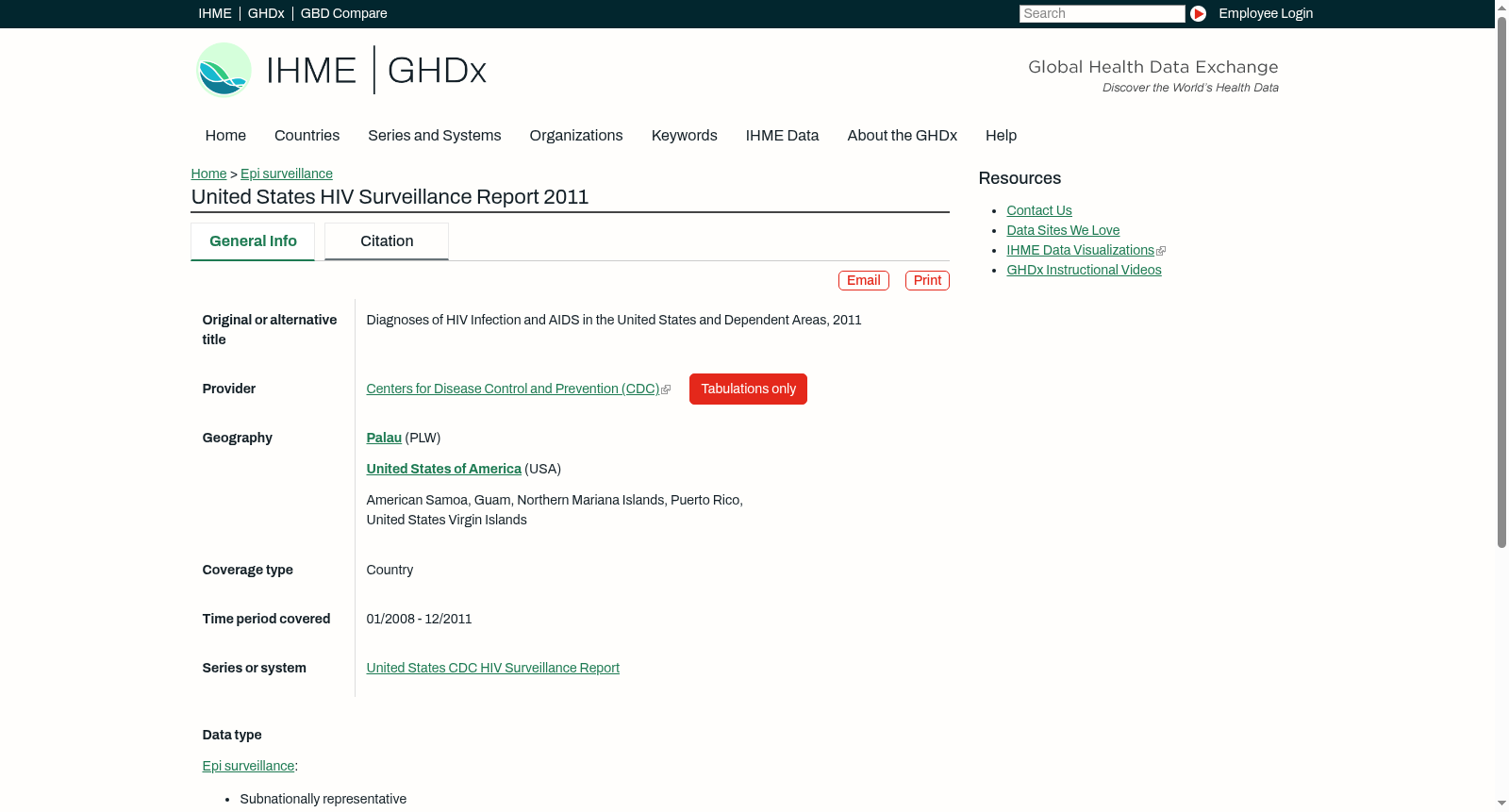Screen dimensions: 1509x812
Task: Click the 'Provider' field label
Action: 229,389
